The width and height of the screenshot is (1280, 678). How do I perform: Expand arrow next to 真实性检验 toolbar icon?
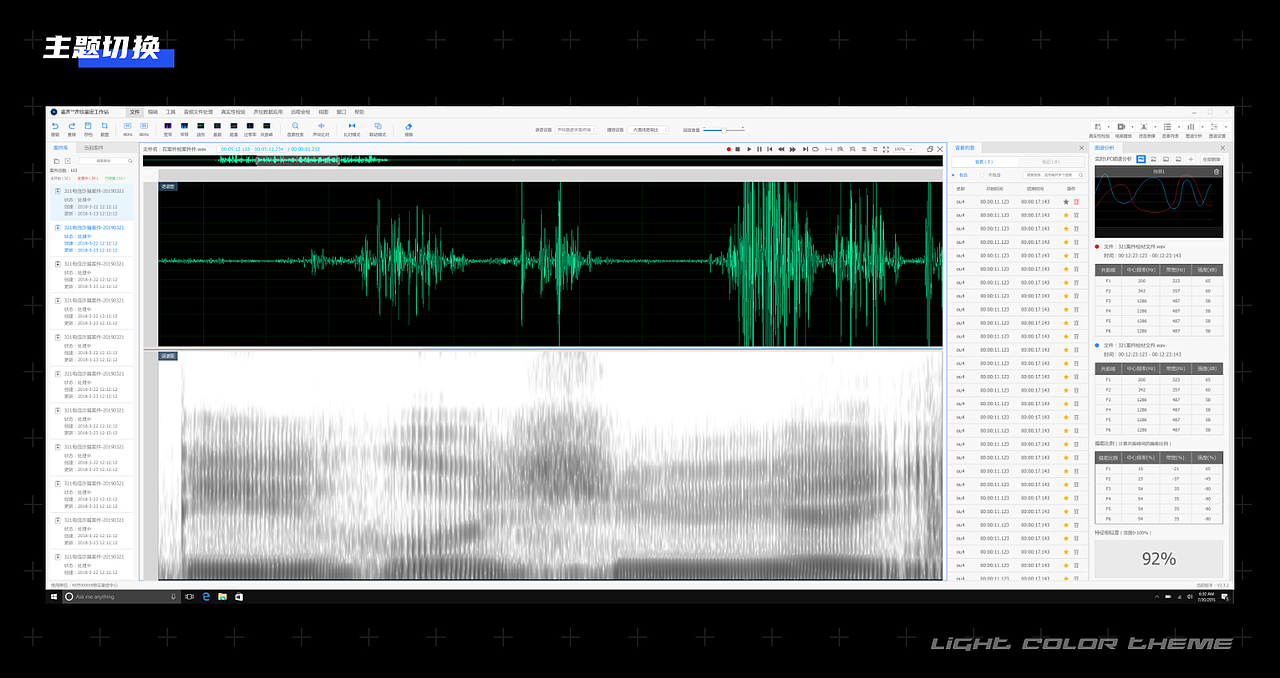point(1109,127)
